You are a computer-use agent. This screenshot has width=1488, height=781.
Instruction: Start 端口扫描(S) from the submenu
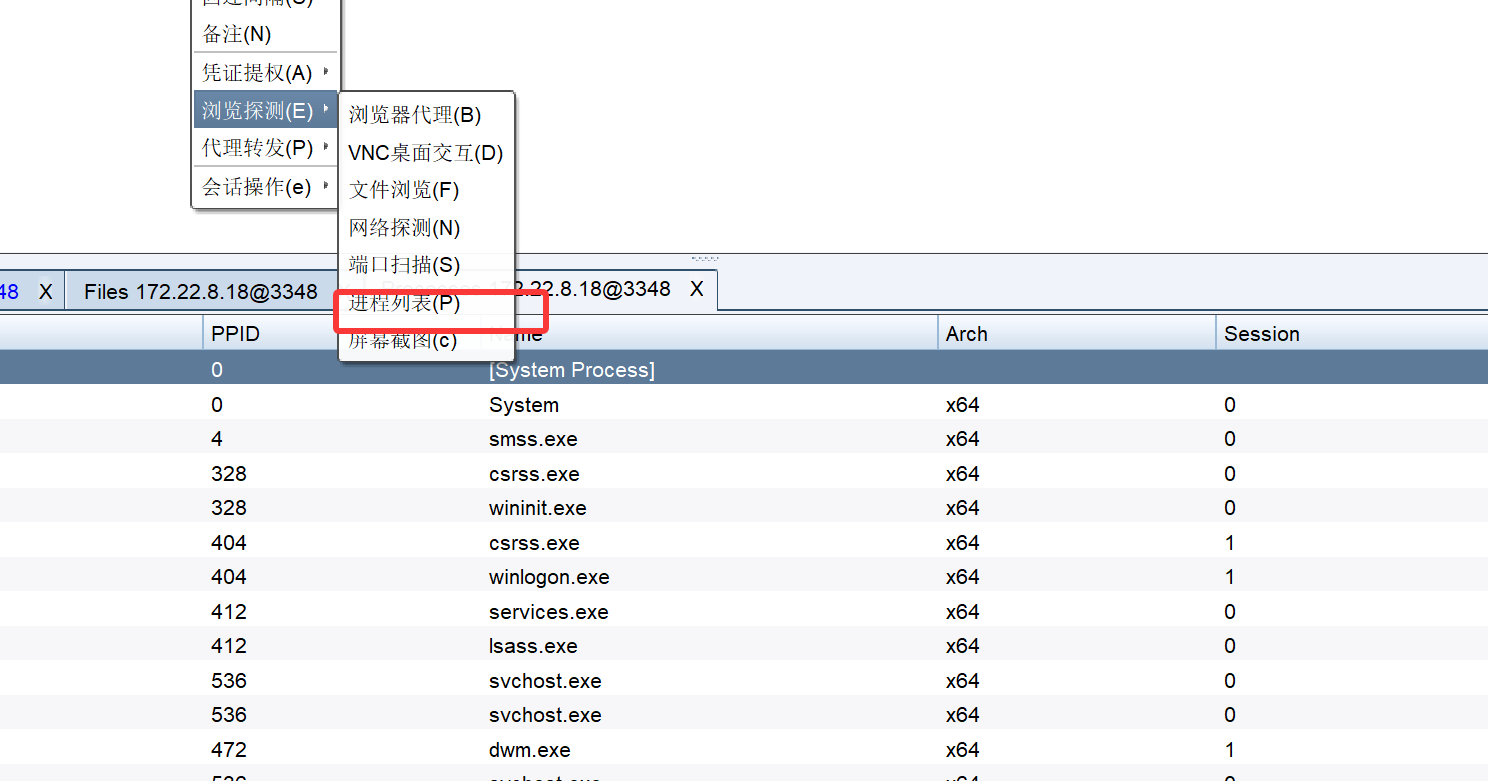tap(426, 265)
